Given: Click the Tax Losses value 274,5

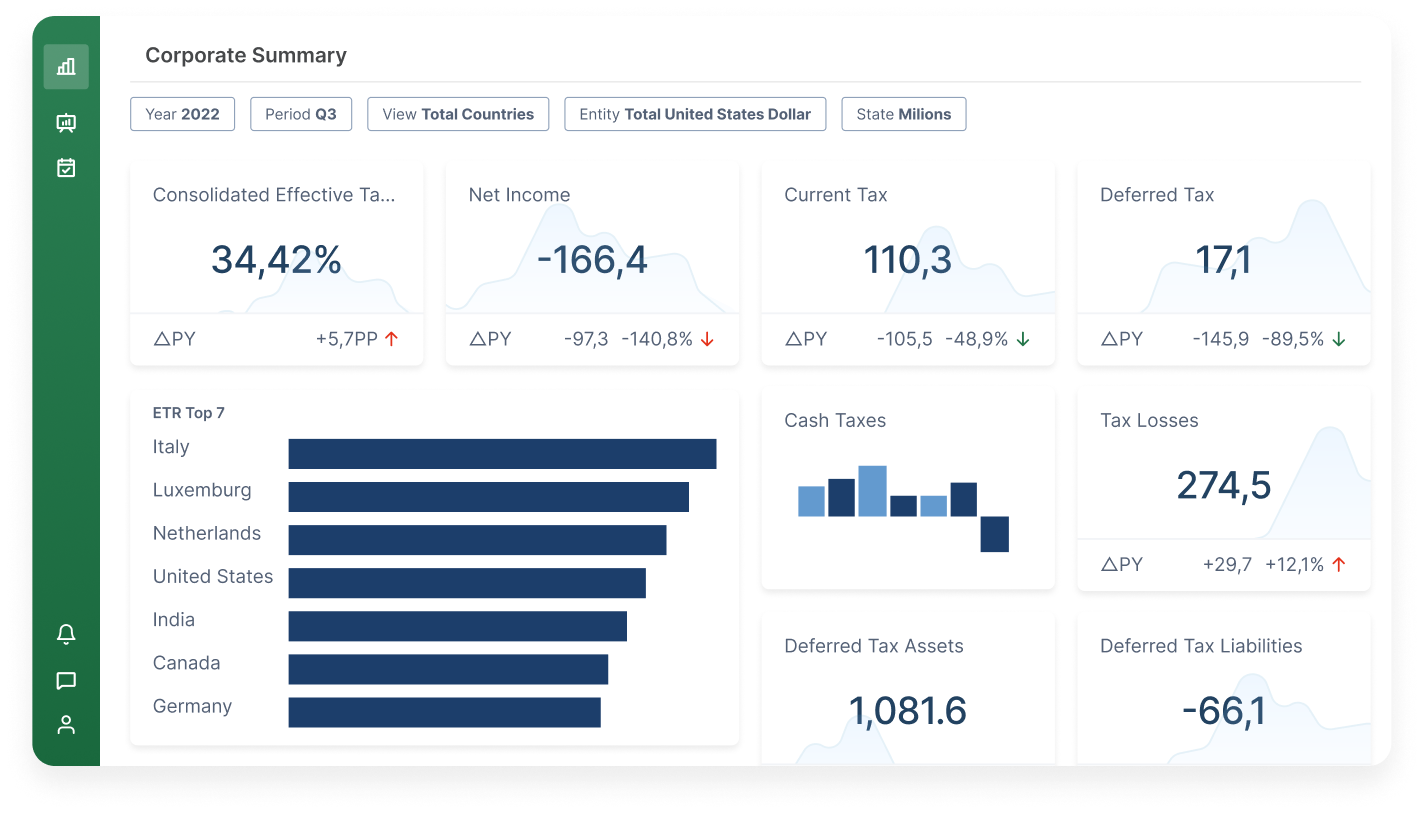Looking at the screenshot, I should (x=1222, y=485).
